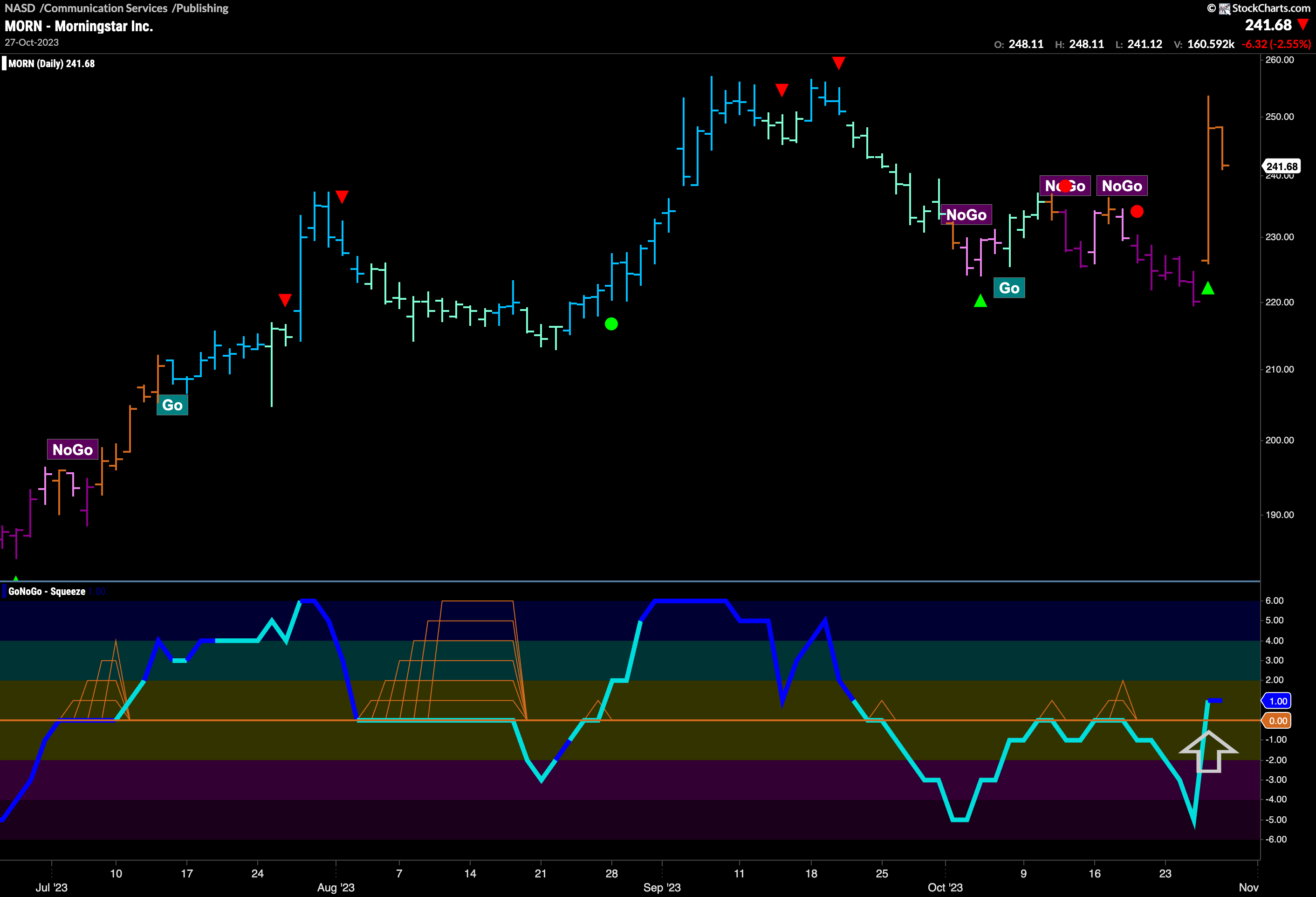Click the Jul '23 date axis label
Viewport: 1316px width, 897px height.
pyautogui.click(x=52, y=887)
